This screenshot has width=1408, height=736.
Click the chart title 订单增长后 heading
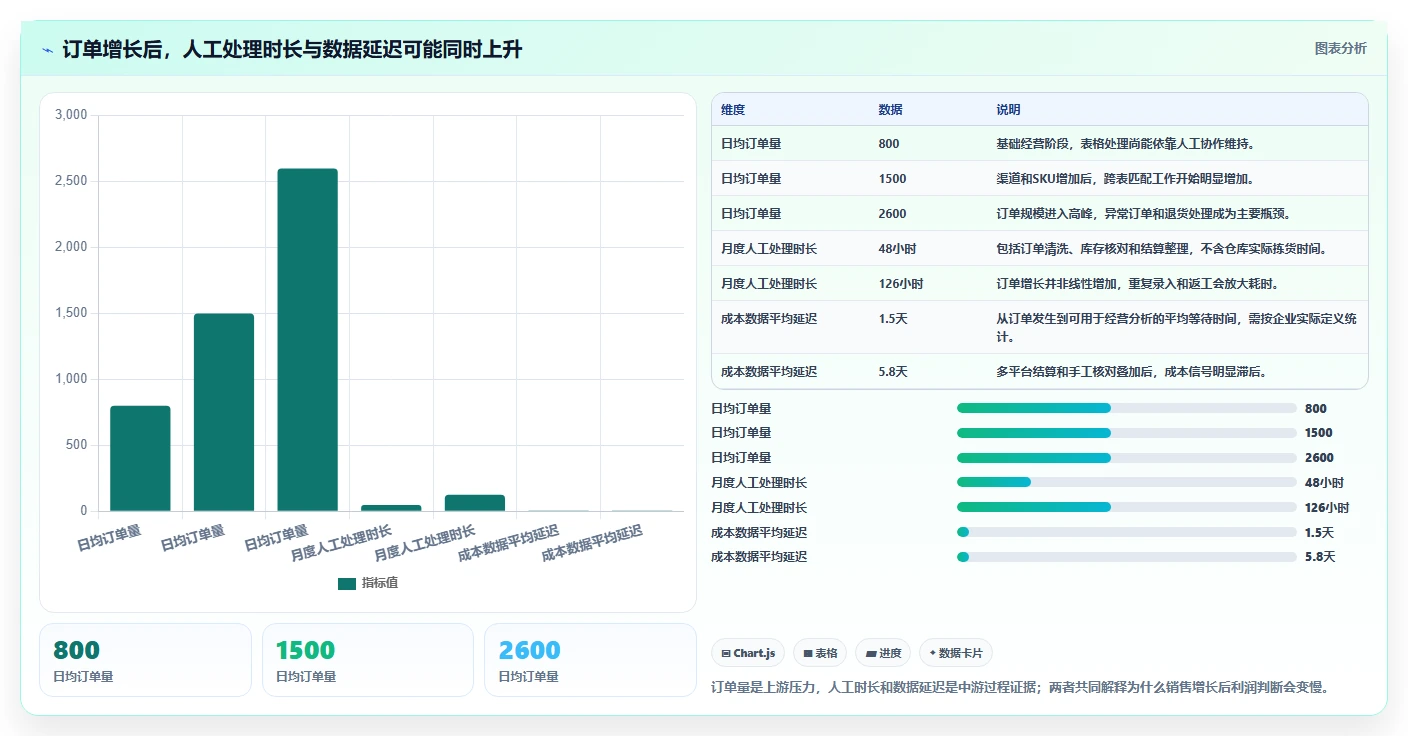click(292, 50)
